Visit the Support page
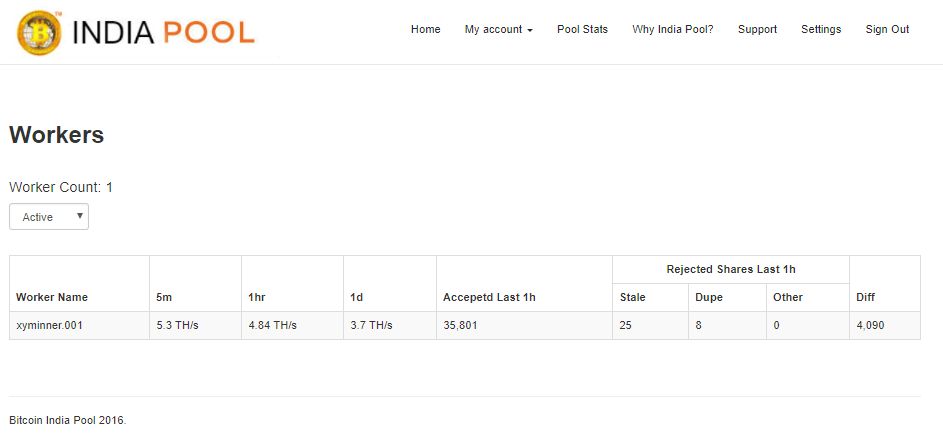This screenshot has width=943, height=435. tap(757, 29)
